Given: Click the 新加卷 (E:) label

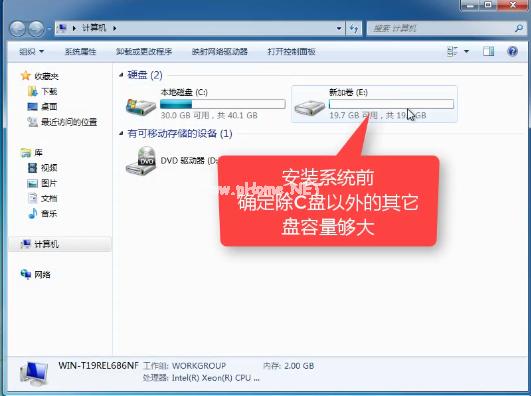Looking at the screenshot, I should coord(348,92).
